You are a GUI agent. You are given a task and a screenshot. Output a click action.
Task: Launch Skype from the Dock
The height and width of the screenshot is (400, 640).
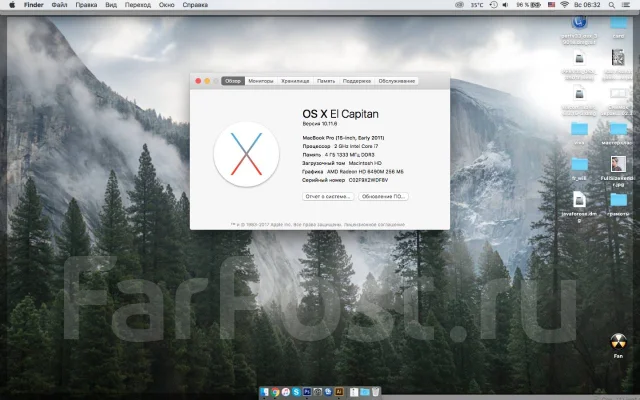[296, 392]
